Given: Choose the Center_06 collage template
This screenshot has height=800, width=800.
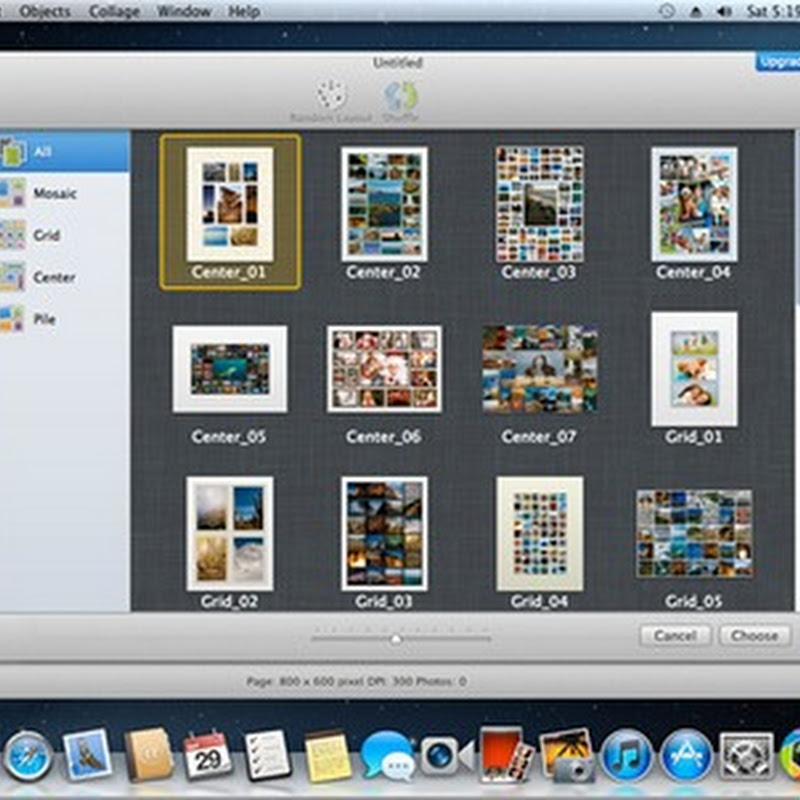Looking at the screenshot, I should (x=384, y=369).
